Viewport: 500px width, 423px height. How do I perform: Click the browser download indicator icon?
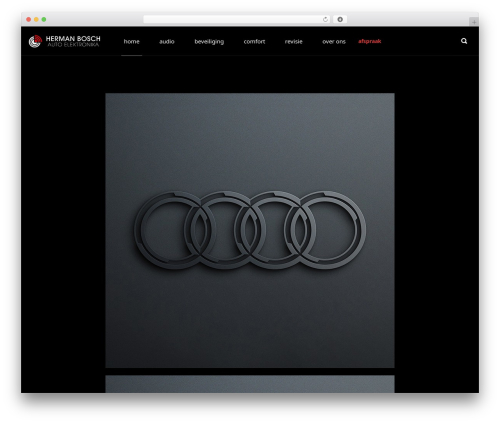(340, 19)
